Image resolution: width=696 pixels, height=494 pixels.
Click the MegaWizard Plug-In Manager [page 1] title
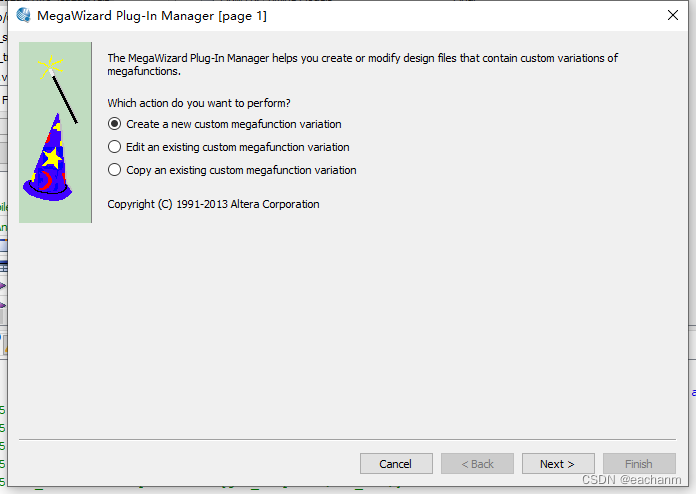coord(152,16)
